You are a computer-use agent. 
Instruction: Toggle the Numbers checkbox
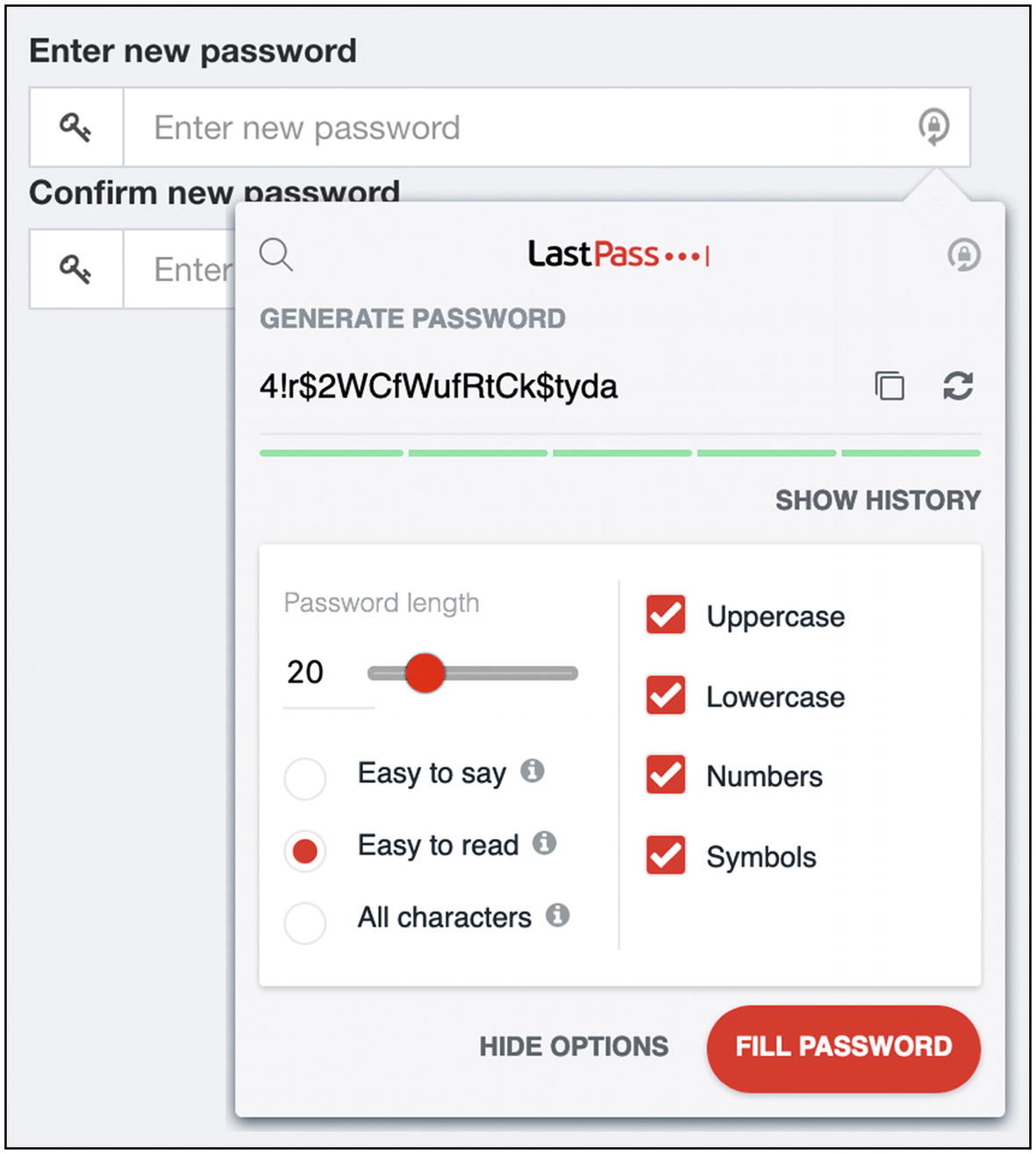[666, 775]
